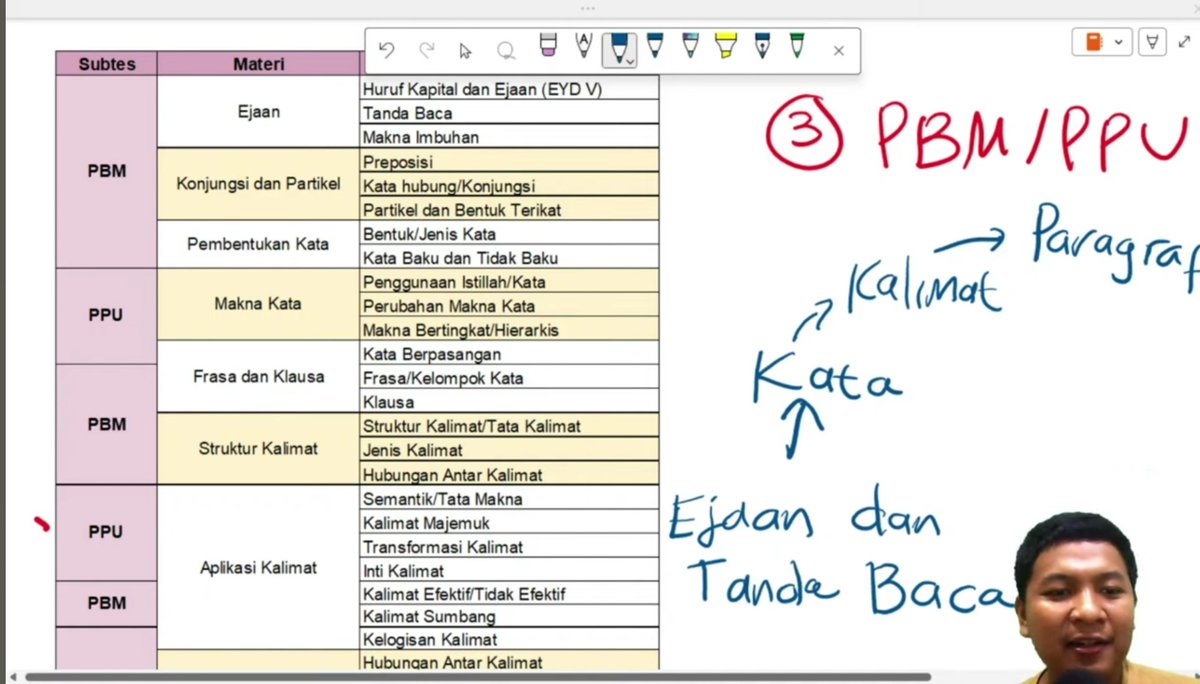Click the scrollbar left arrow

click(11, 677)
